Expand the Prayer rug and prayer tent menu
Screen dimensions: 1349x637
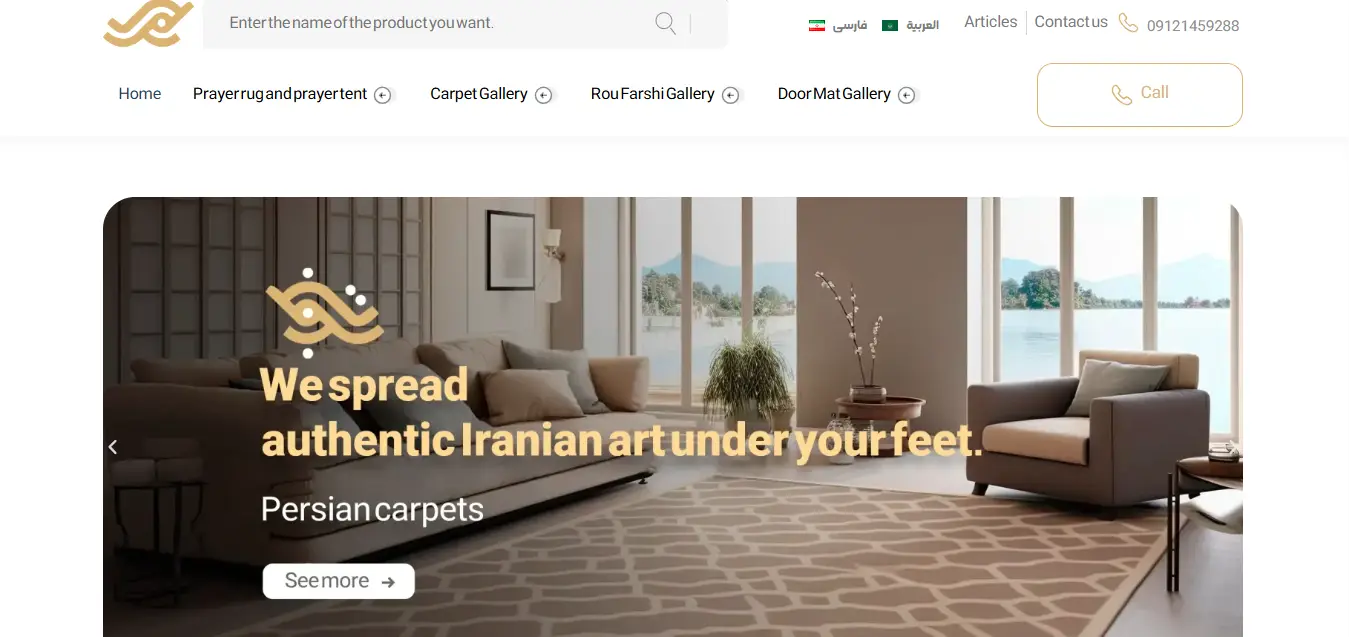(x=382, y=95)
